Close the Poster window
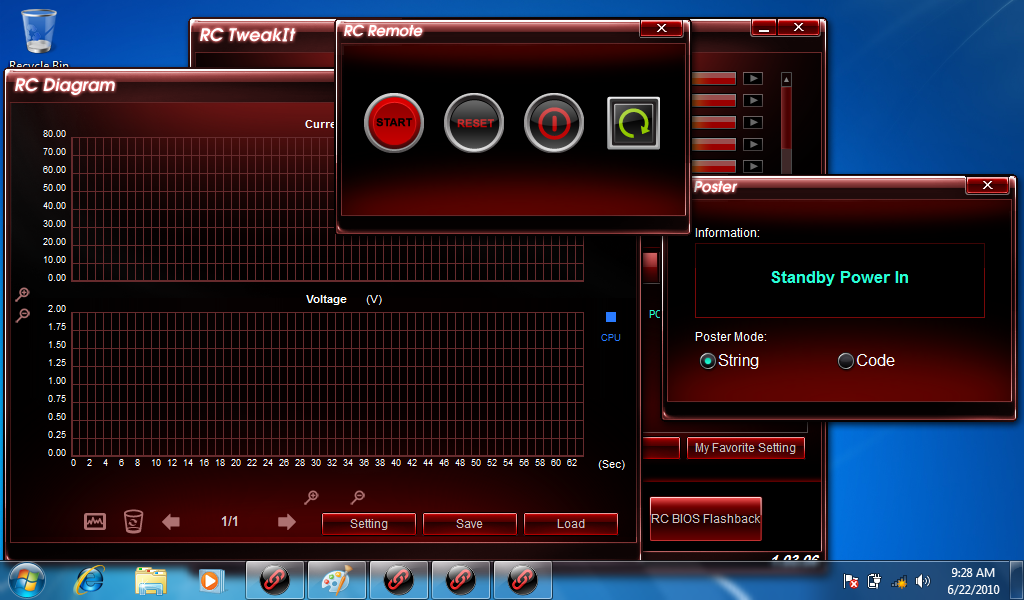 [987, 185]
